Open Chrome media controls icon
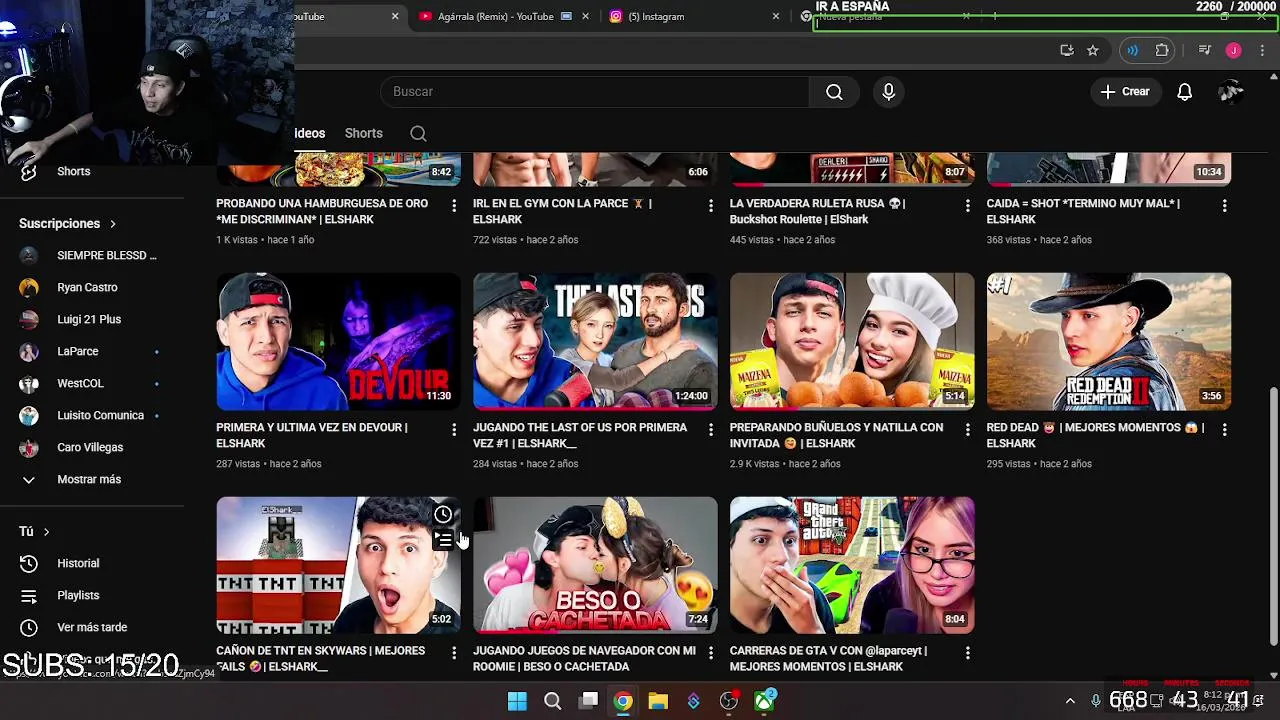Screen dimensions: 1280x720 tap(1205, 50)
